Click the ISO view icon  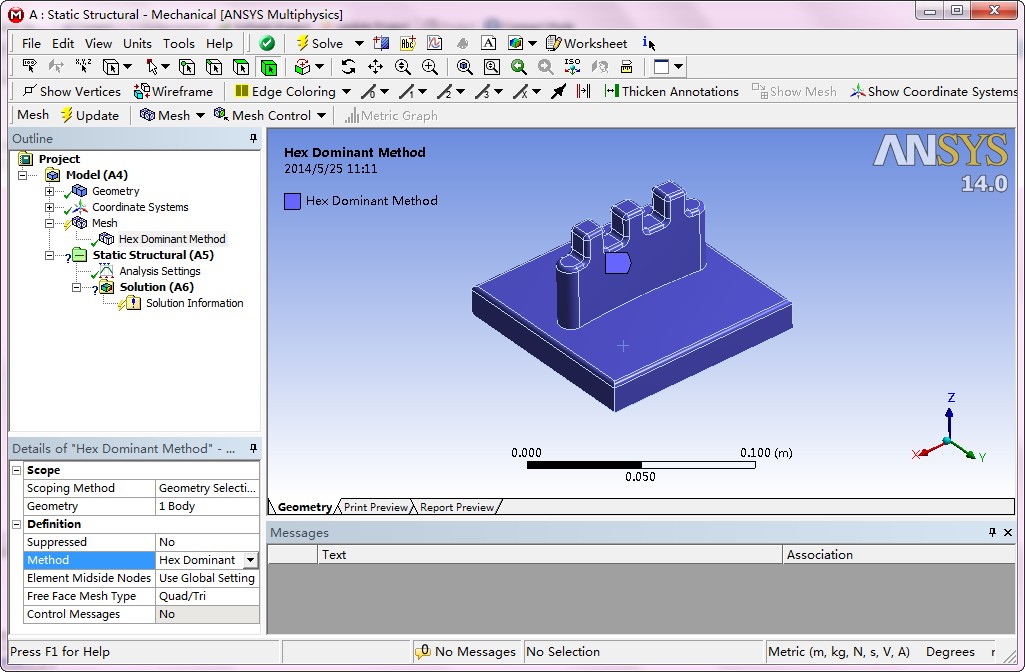coord(571,67)
